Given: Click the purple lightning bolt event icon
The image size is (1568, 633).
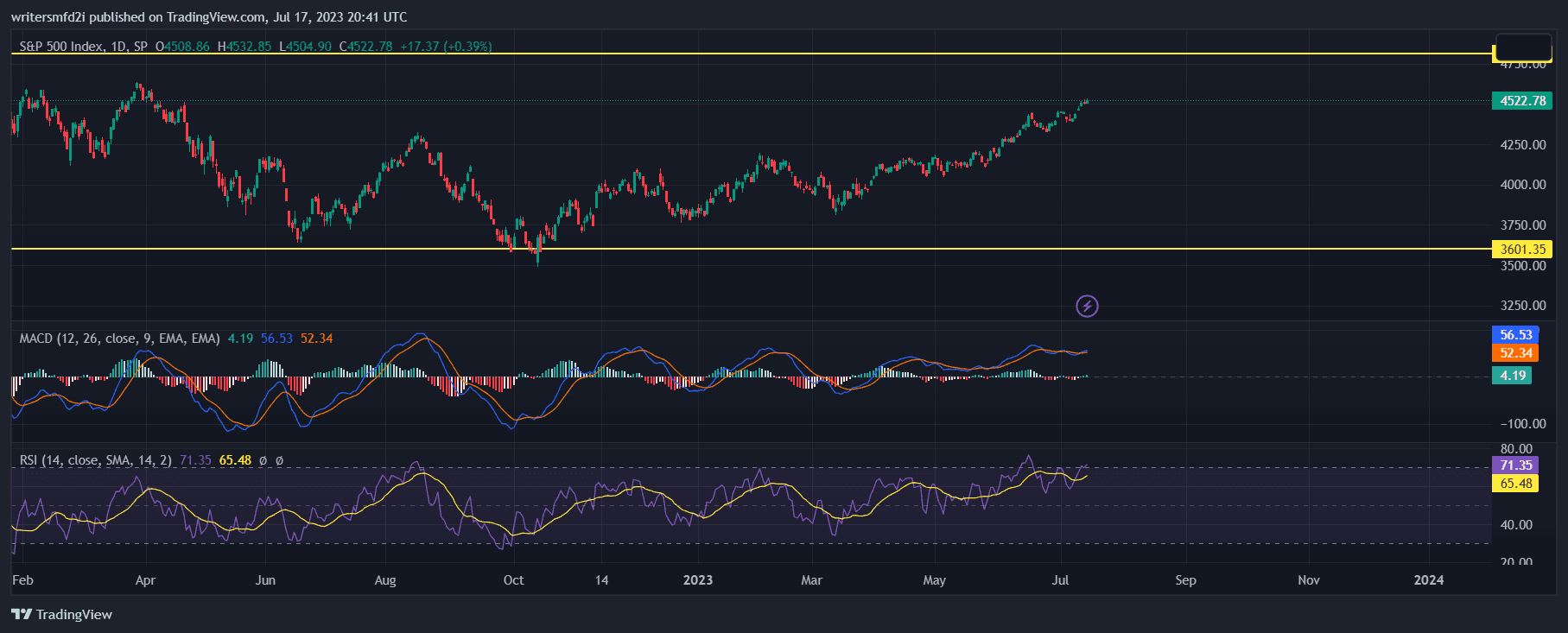Looking at the screenshot, I should click(x=1087, y=306).
